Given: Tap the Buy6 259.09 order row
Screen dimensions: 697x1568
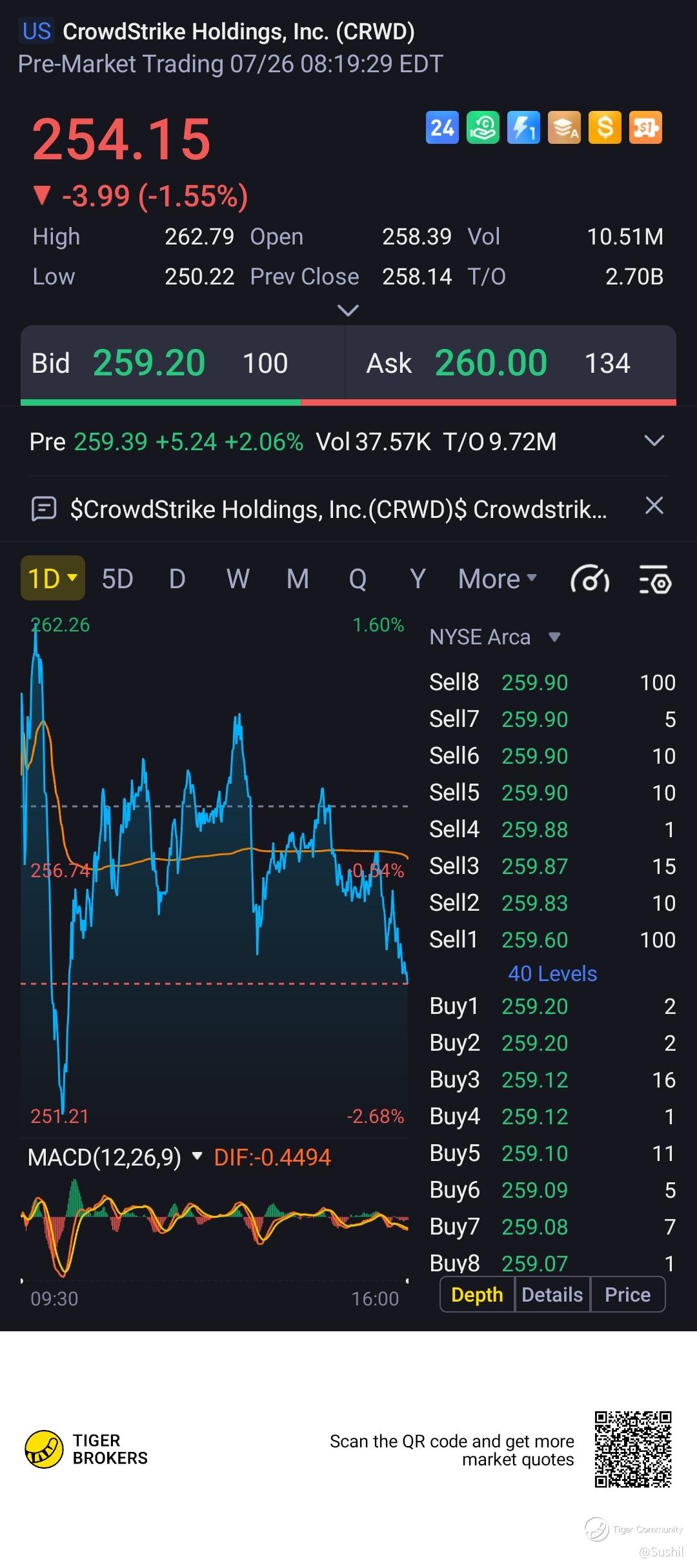Looking at the screenshot, I should (x=552, y=1190).
